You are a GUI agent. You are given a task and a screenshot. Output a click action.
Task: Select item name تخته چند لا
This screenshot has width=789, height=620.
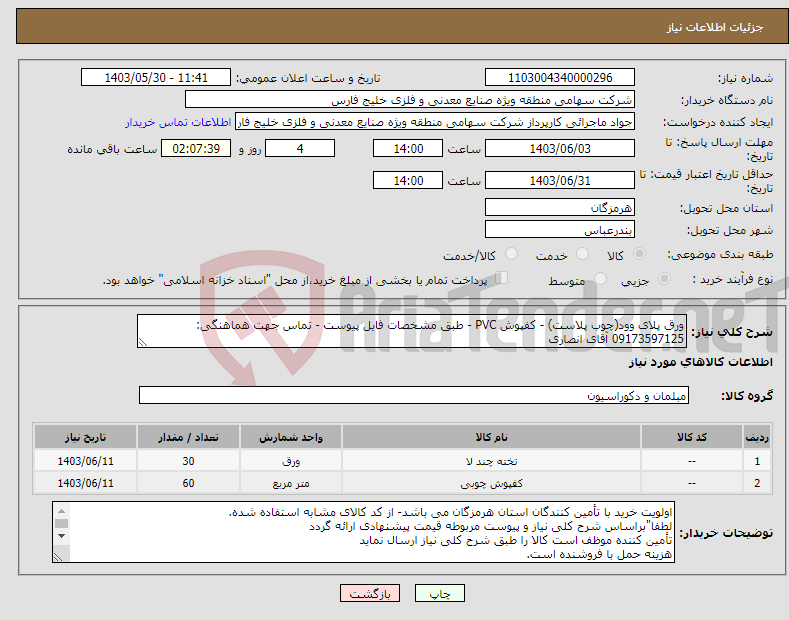[x=491, y=461]
